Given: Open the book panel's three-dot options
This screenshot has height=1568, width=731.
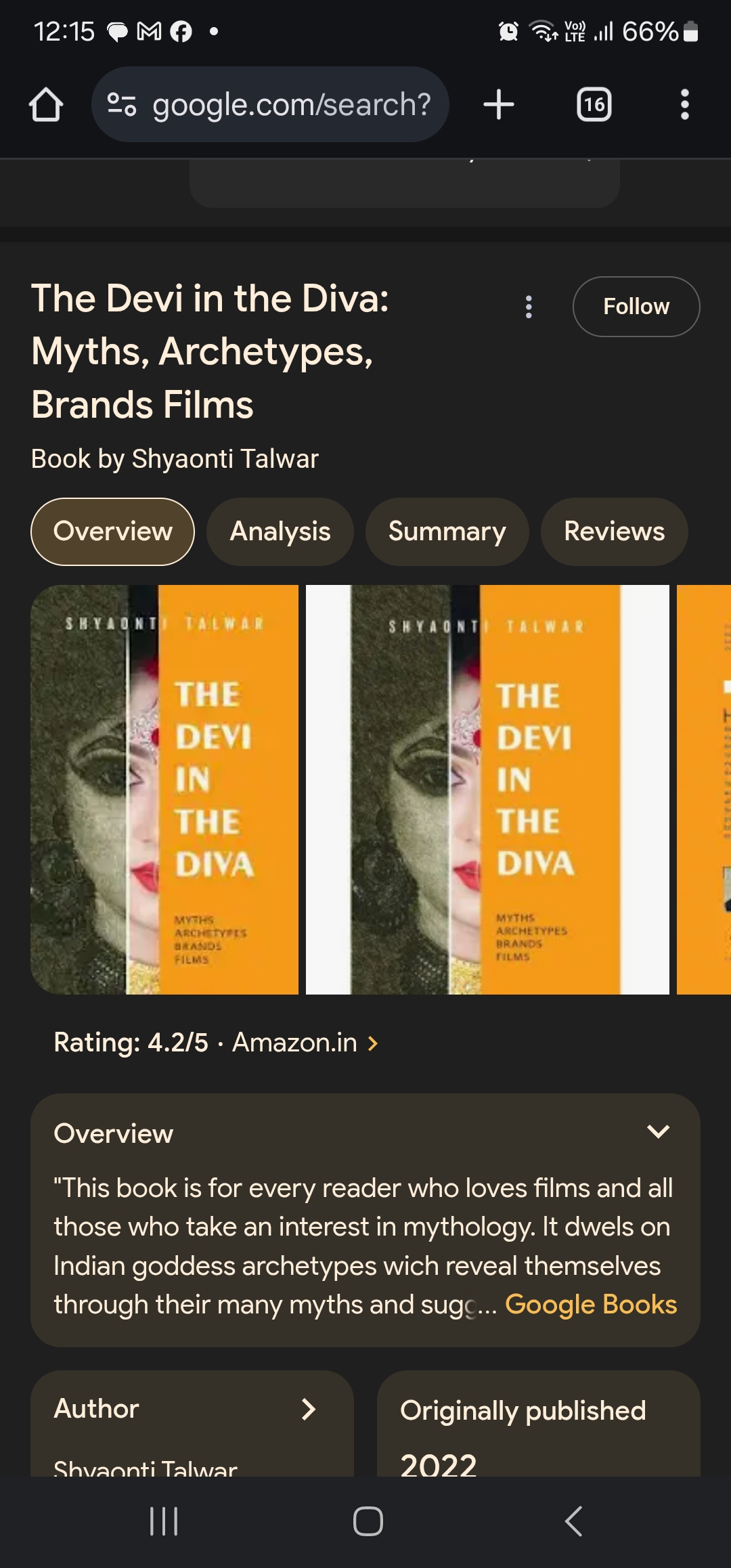Looking at the screenshot, I should pos(529,307).
